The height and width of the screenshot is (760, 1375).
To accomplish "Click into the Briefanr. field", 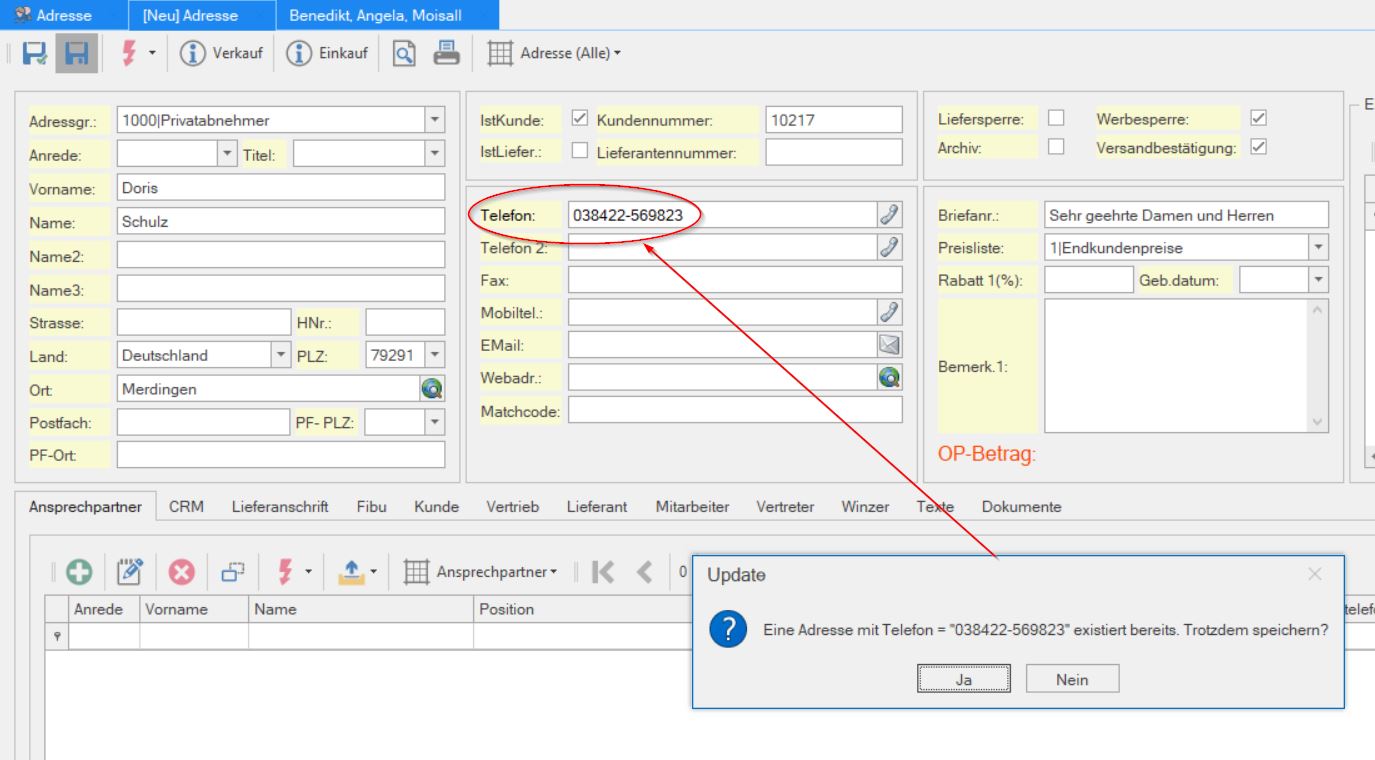I will (1186, 214).
